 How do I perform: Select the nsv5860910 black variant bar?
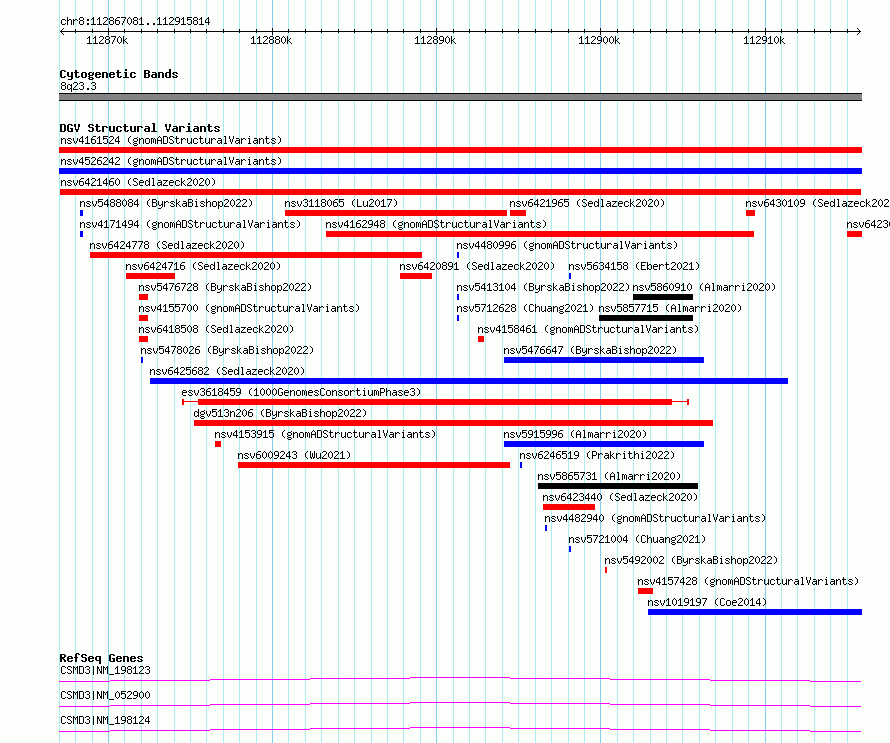[663, 297]
